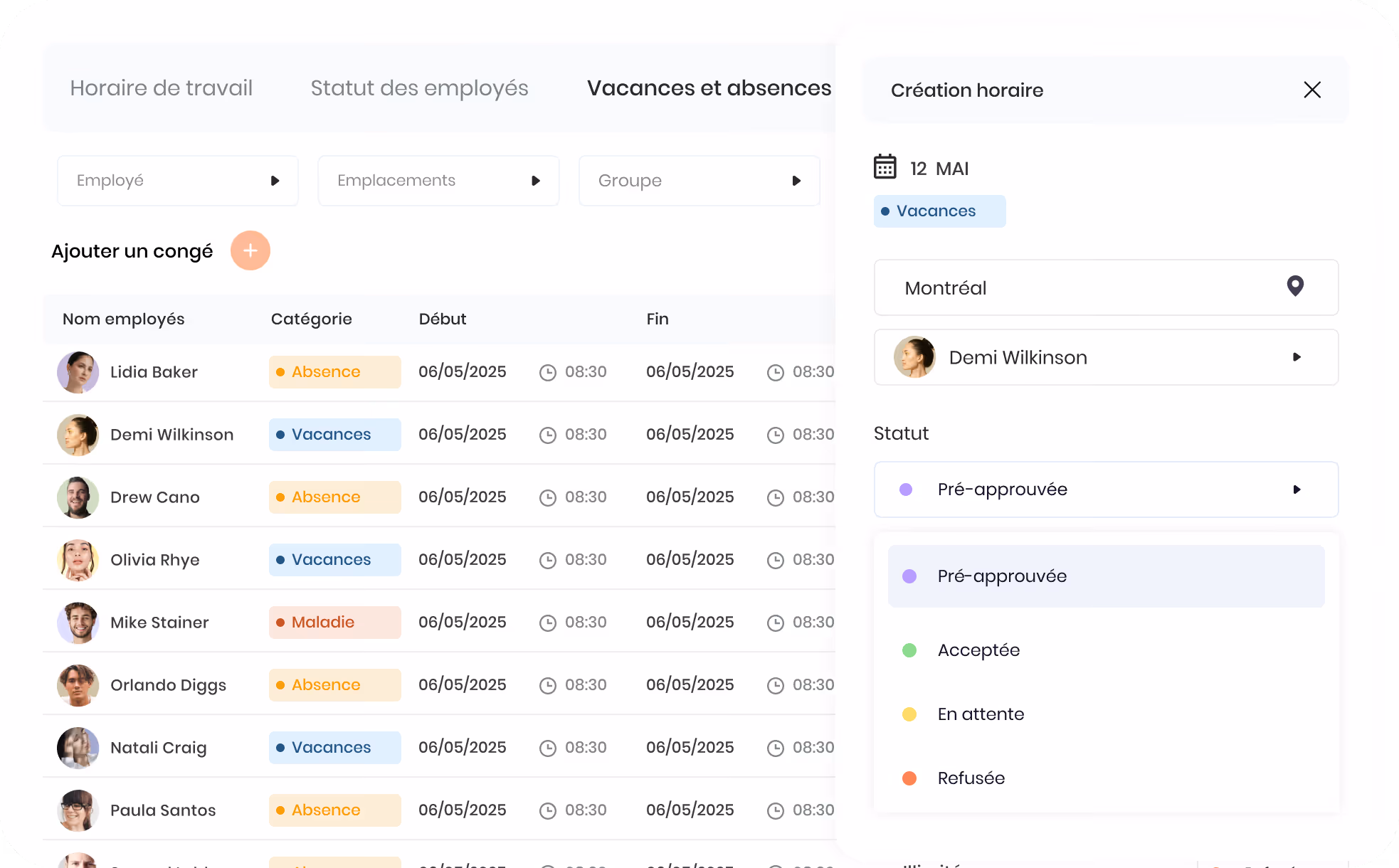Click the orange plus button to add a leave
1399x868 pixels.
pos(250,250)
